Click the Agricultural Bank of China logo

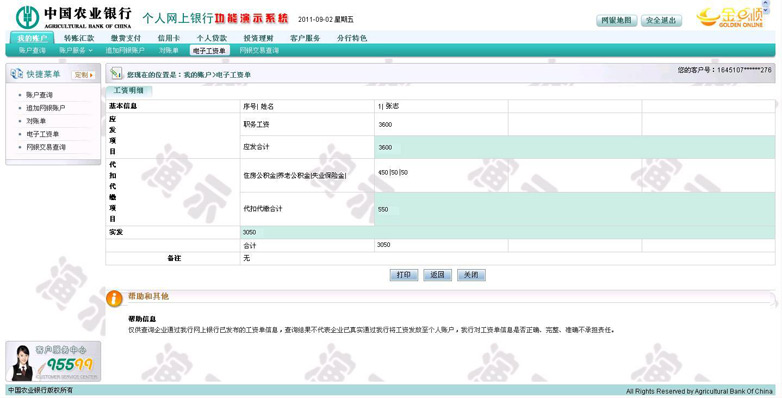[x=74, y=17]
